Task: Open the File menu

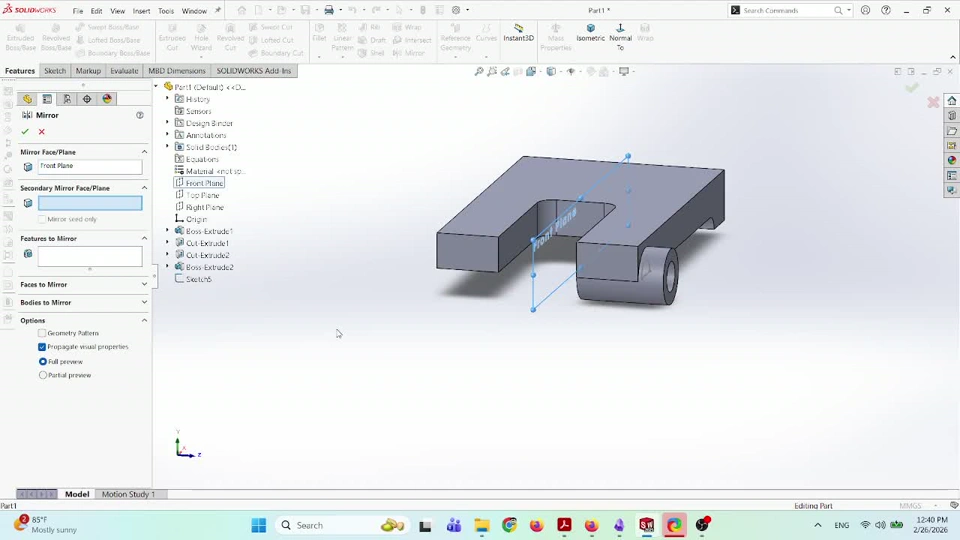Action: point(78,11)
